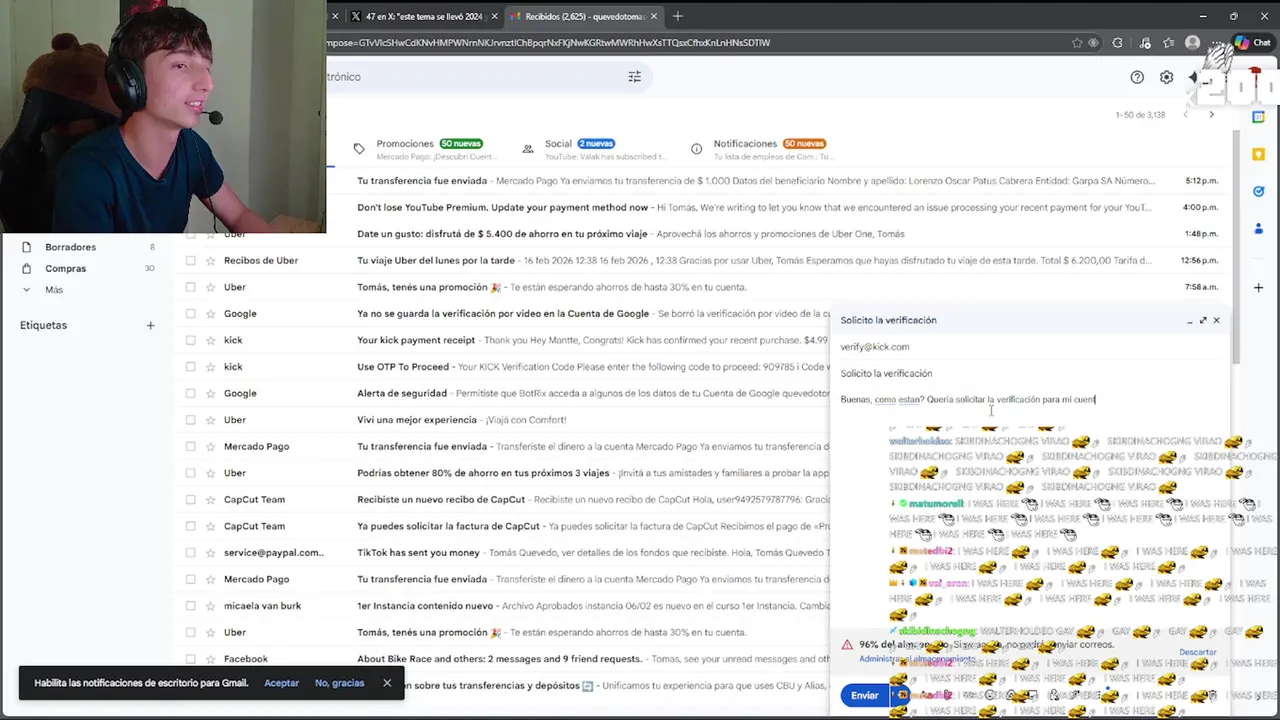
Task: Open Gmail Settings gear icon
Action: [x=1166, y=77]
